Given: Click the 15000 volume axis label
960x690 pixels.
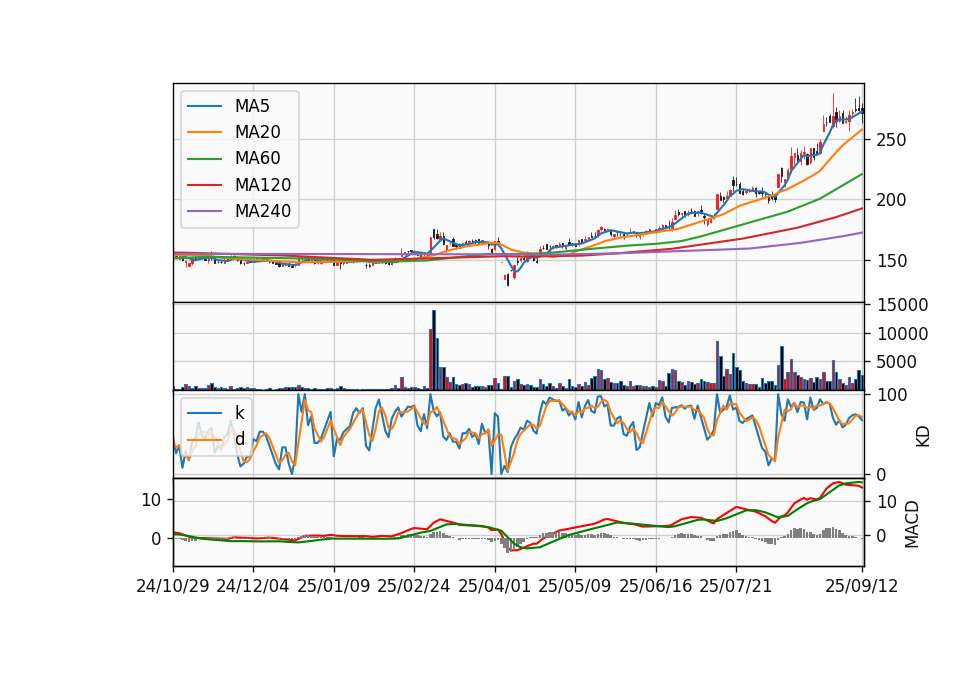Looking at the screenshot, I should point(902,305).
